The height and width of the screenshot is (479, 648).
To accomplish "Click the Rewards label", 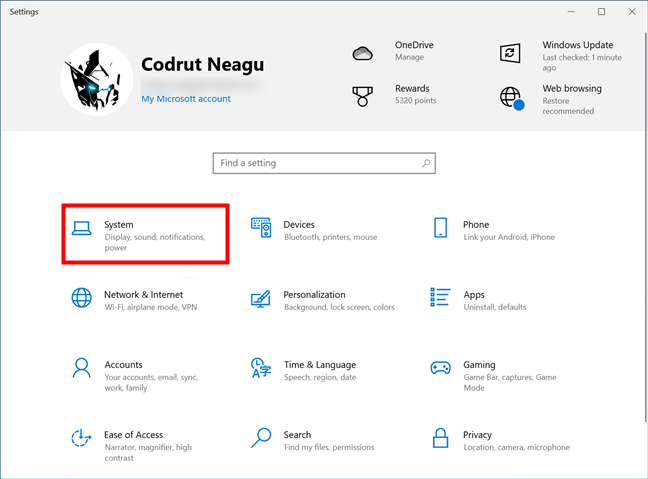I will point(412,88).
